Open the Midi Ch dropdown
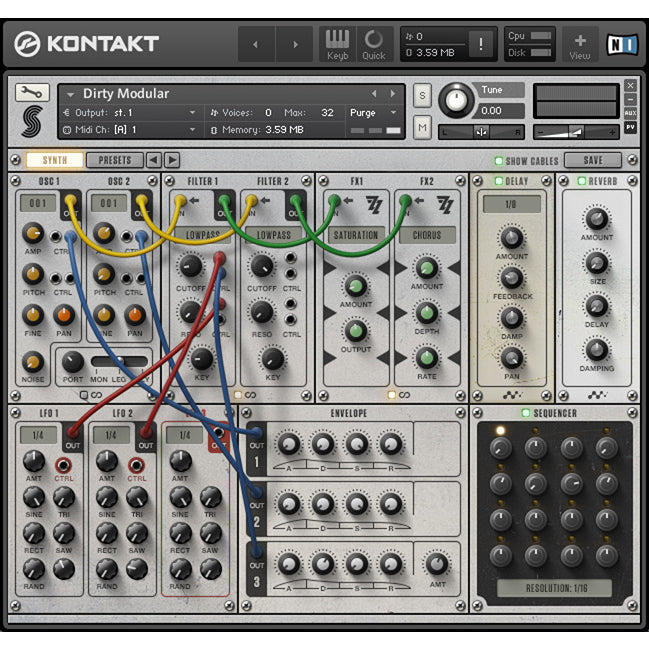This screenshot has width=649, height=649. coord(130,130)
